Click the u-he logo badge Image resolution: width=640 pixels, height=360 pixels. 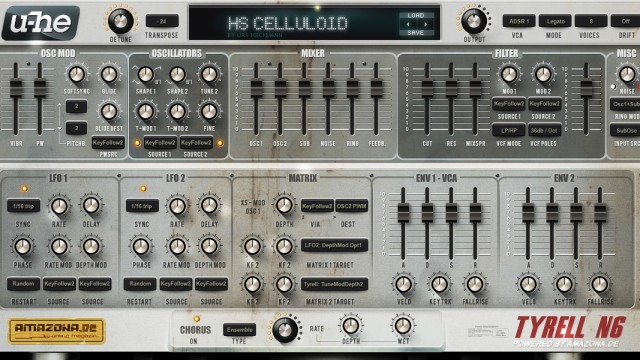click(x=41, y=23)
